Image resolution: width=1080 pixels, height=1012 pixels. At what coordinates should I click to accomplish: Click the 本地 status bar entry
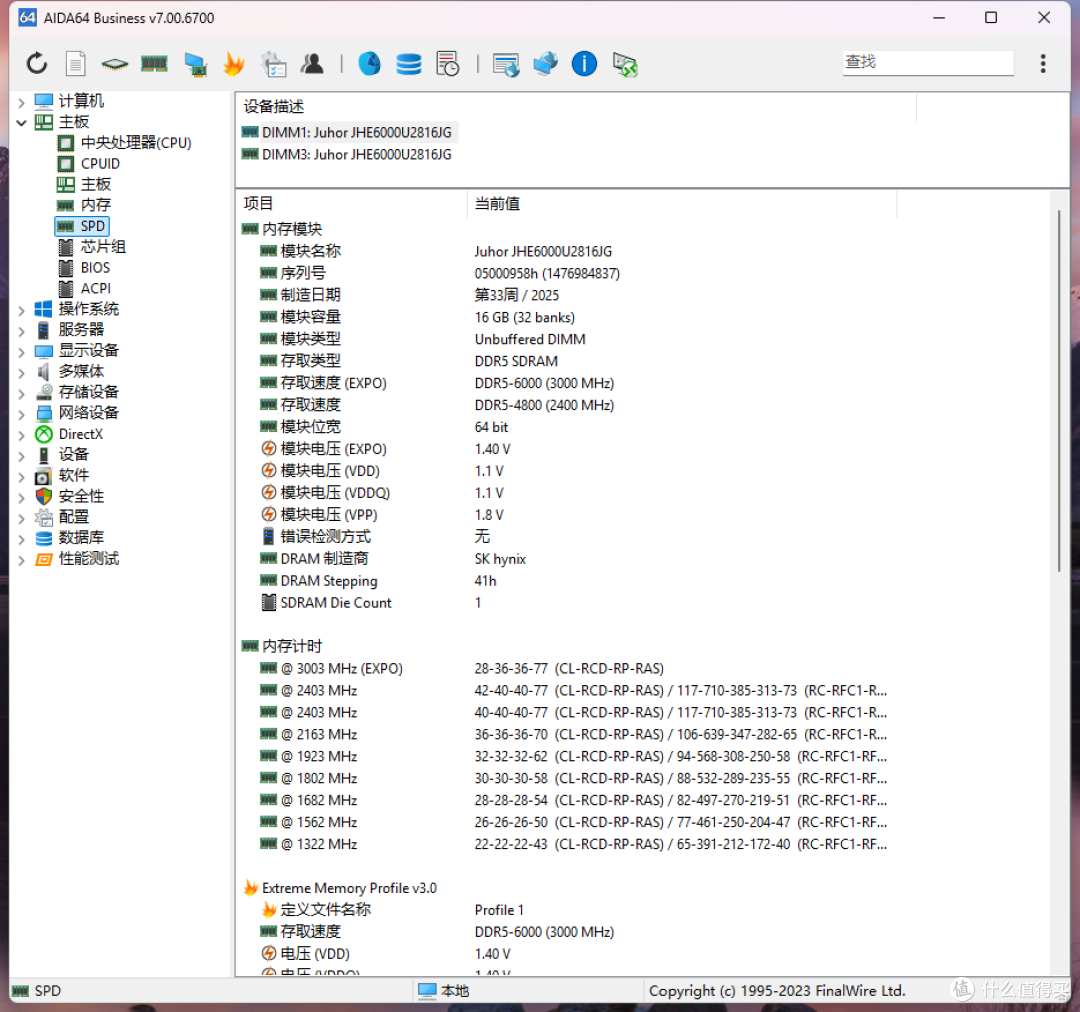444,991
